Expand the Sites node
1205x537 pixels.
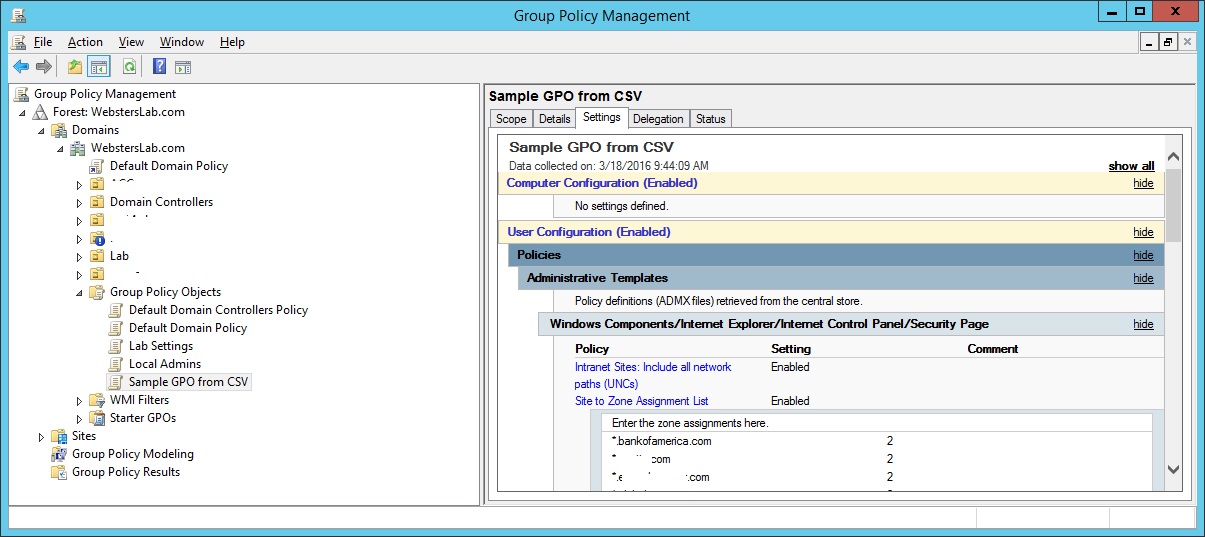point(41,436)
